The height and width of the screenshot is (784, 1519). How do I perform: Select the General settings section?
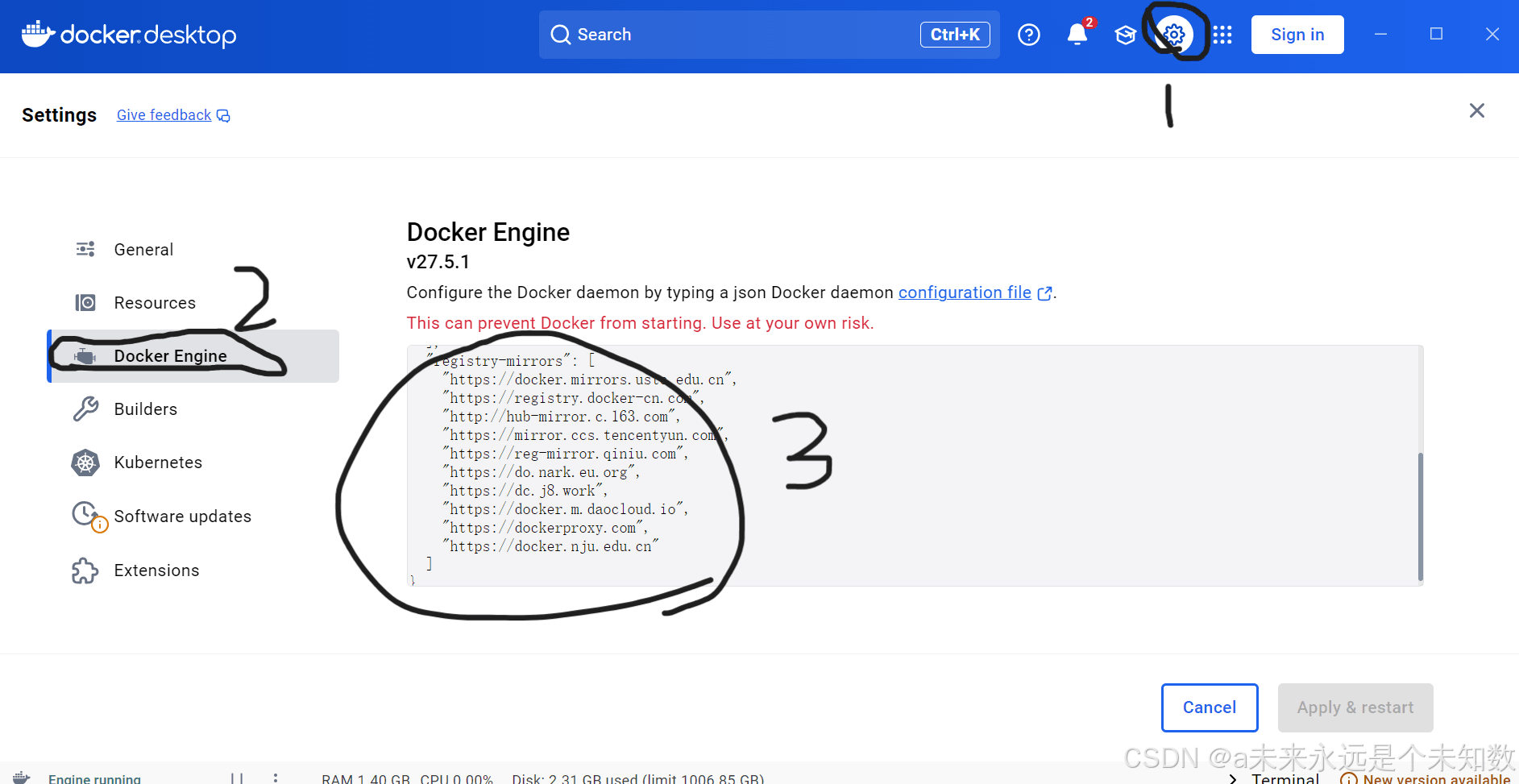[143, 250]
